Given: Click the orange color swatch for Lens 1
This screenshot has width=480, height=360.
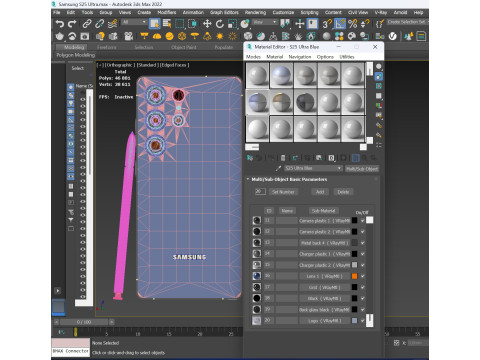Looking at the screenshot, I should [x=354, y=276].
